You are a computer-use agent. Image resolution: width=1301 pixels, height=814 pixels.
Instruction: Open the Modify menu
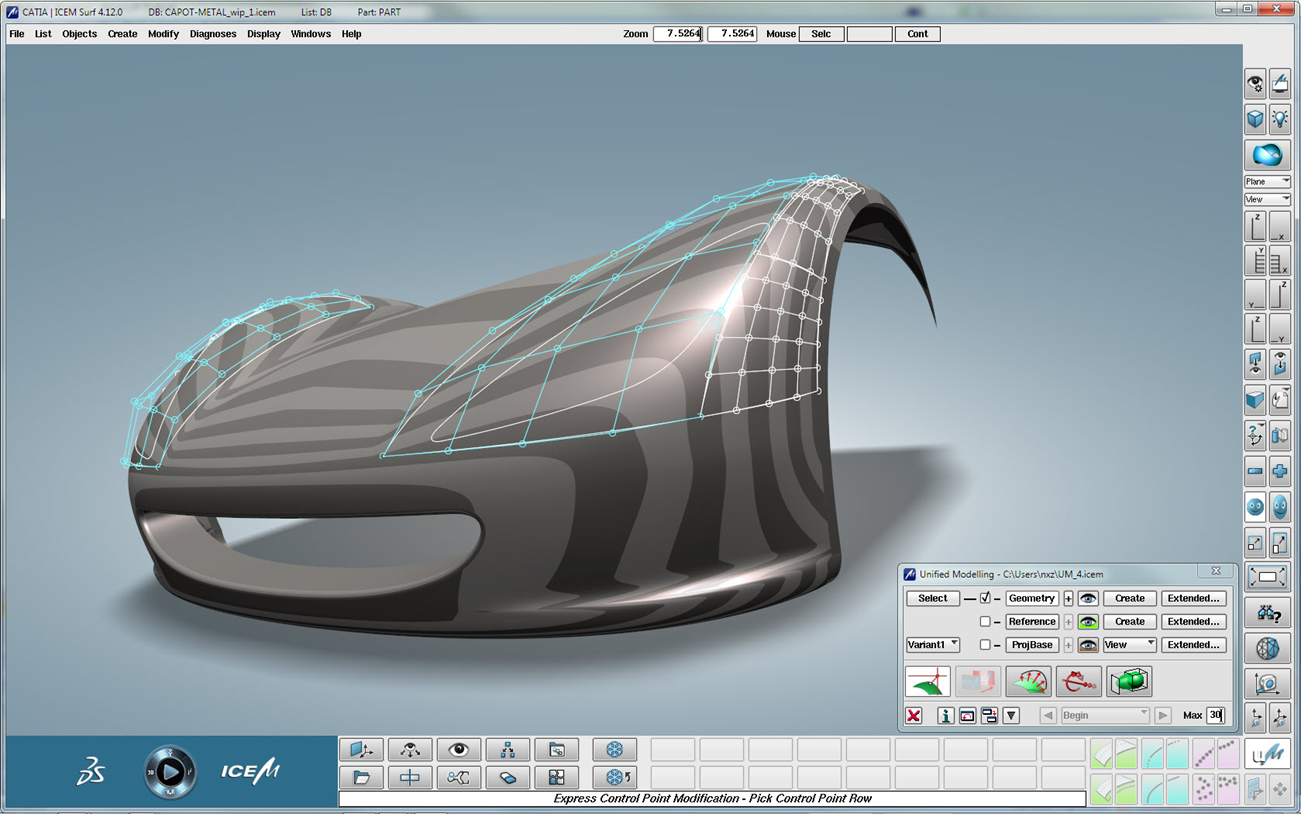162,33
